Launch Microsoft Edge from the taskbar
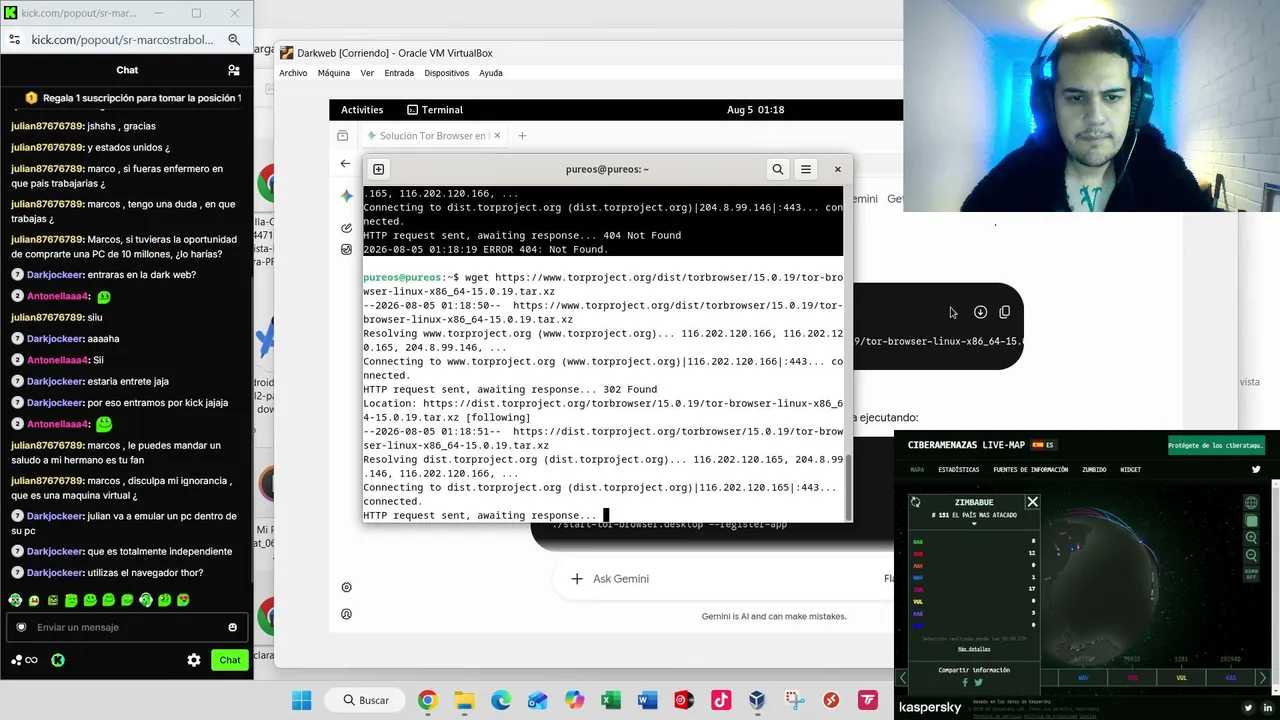This screenshot has height=720, width=1280. coord(501,700)
